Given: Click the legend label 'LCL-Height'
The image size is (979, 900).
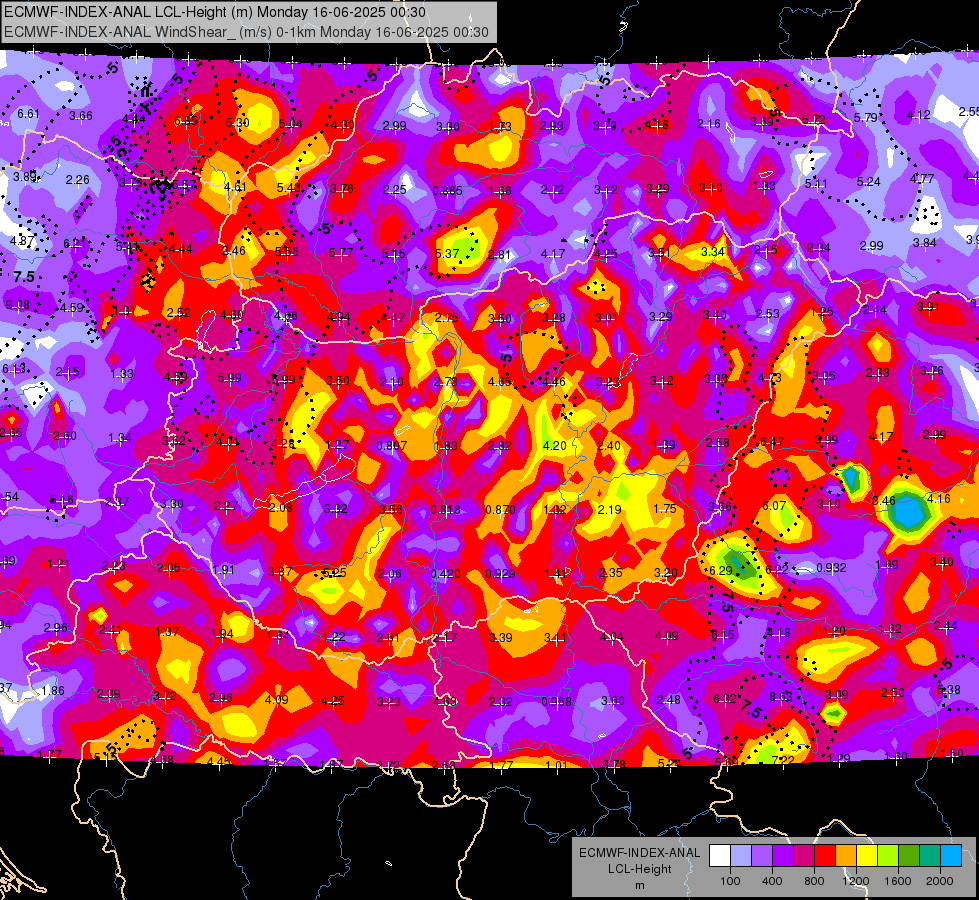Looking at the screenshot, I should tap(639, 869).
